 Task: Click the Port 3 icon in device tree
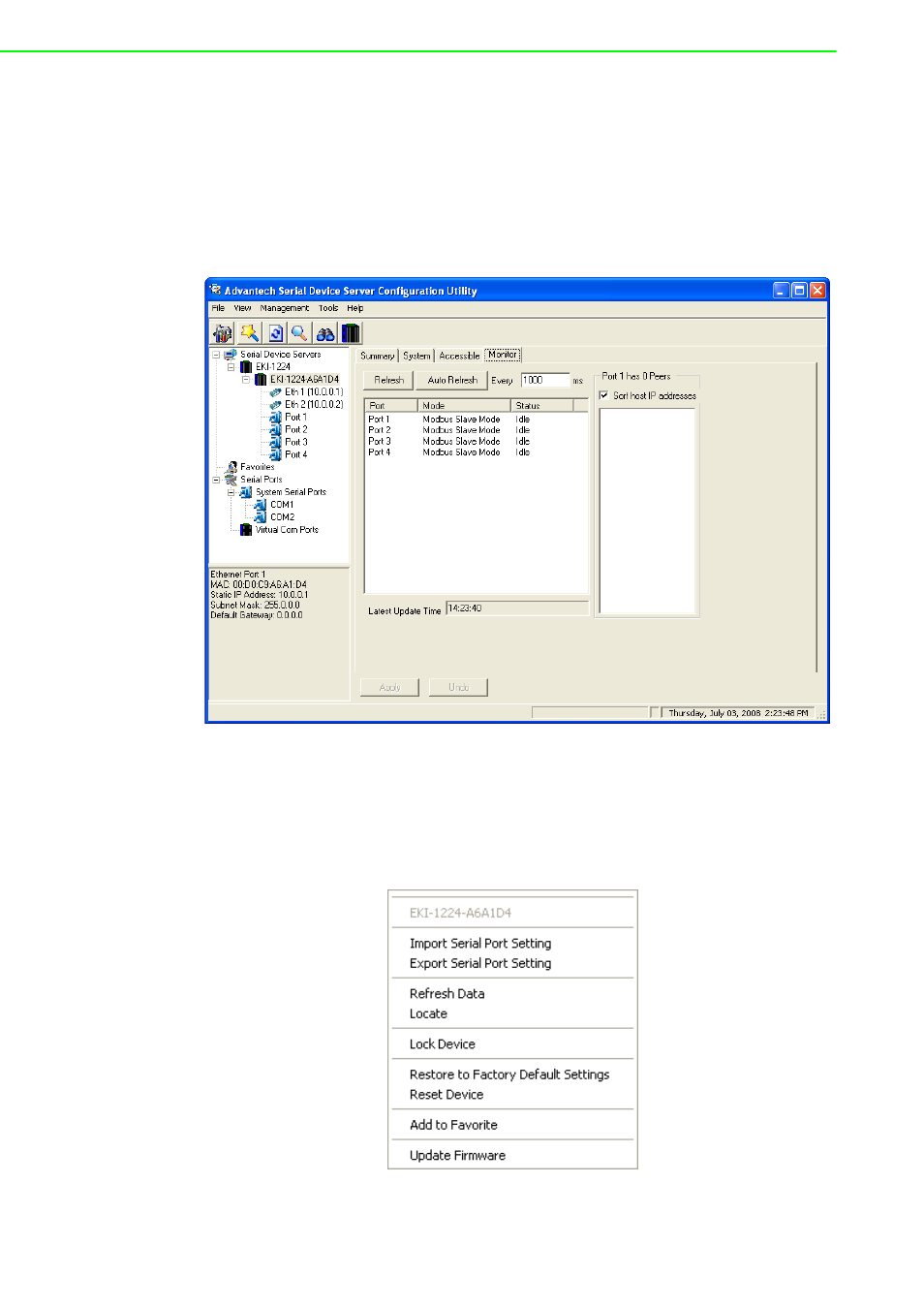276,443
